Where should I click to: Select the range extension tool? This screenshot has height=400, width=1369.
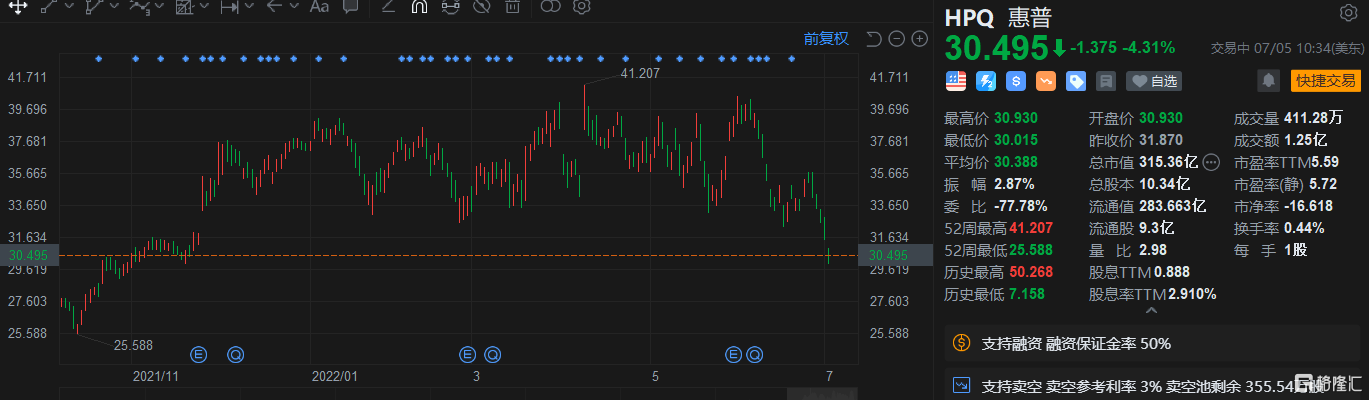click(x=229, y=6)
